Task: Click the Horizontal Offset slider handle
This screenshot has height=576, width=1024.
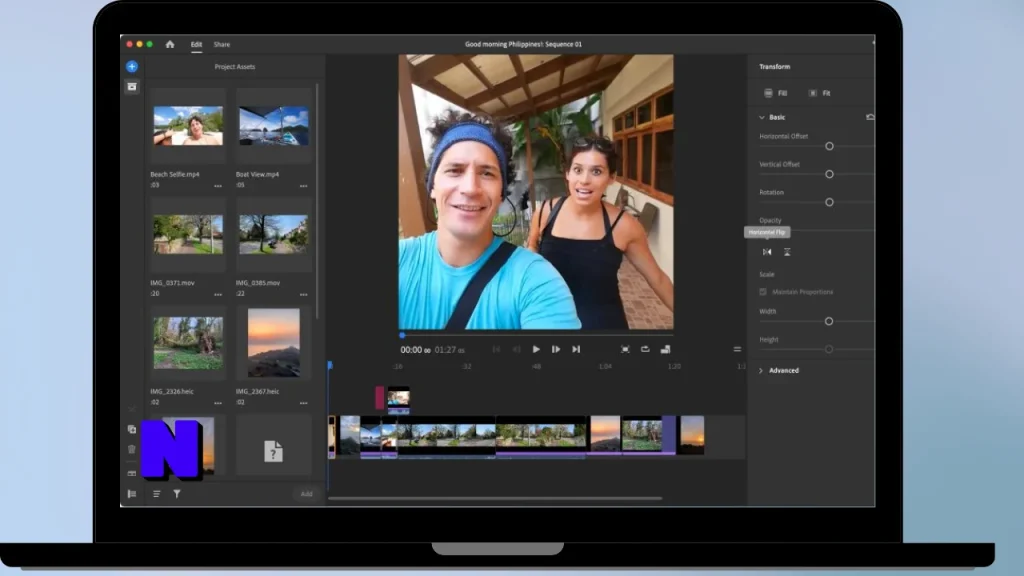Action: pyautogui.click(x=829, y=146)
